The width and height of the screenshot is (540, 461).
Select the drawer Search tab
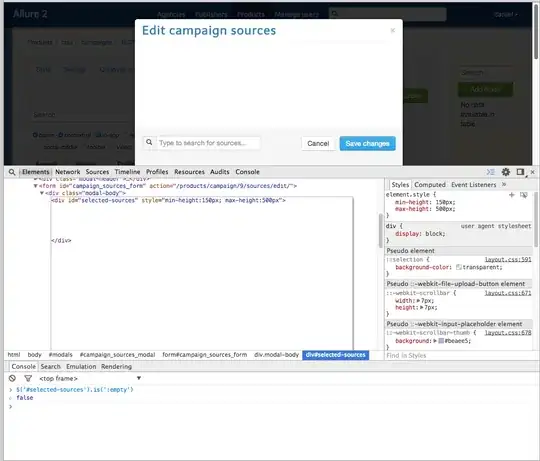point(50,367)
